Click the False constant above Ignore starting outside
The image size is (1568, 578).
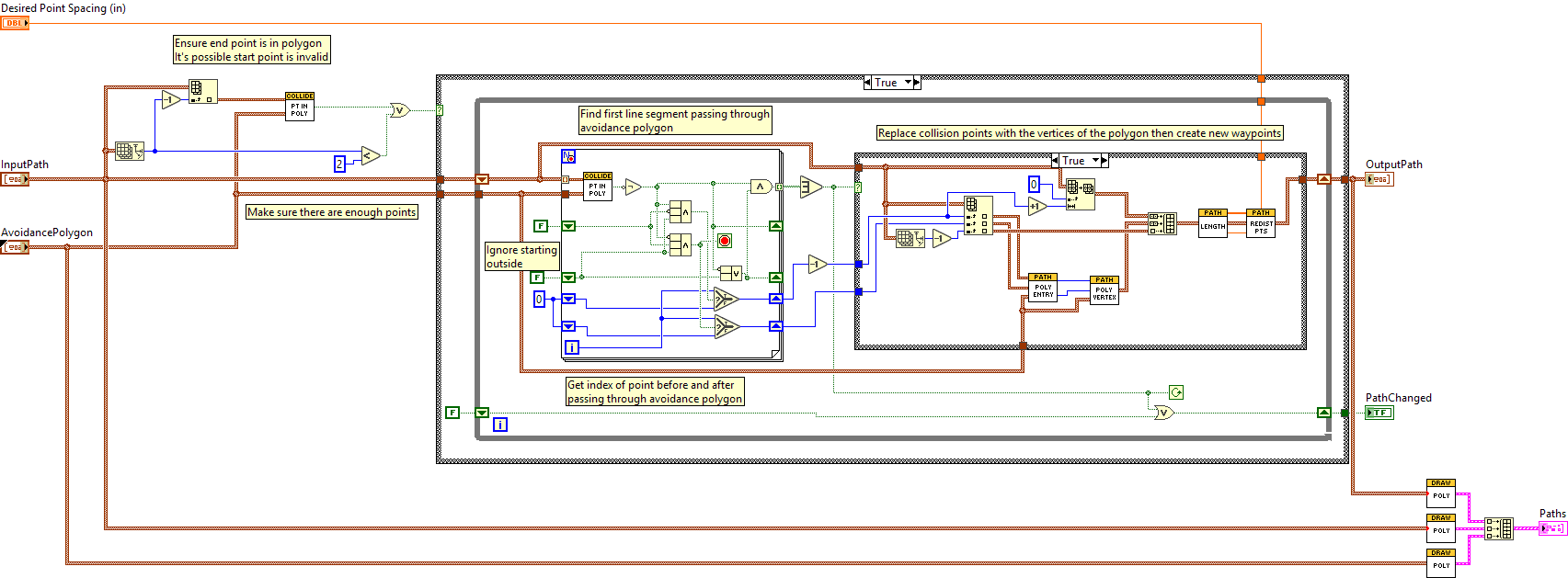pyautogui.click(x=541, y=226)
